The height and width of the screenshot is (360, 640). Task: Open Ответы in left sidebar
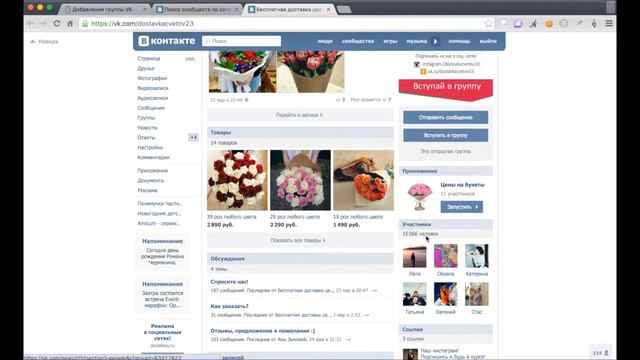point(146,138)
